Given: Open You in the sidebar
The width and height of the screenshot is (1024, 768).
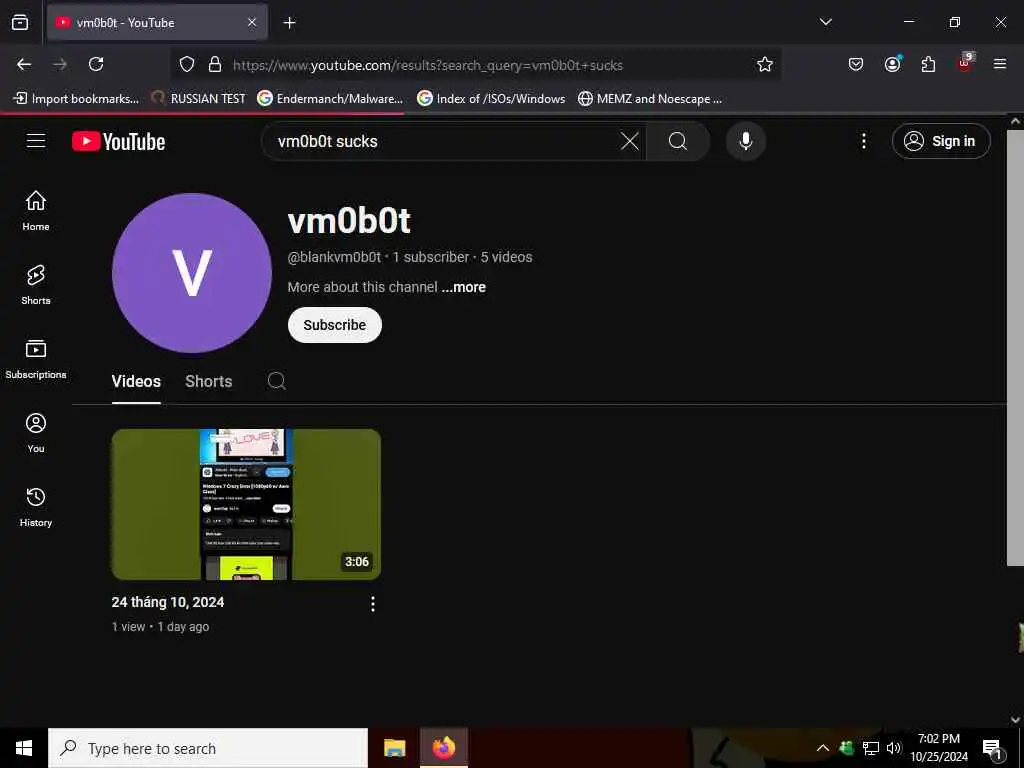Looking at the screenshot, I should click(x=36, y=432).
